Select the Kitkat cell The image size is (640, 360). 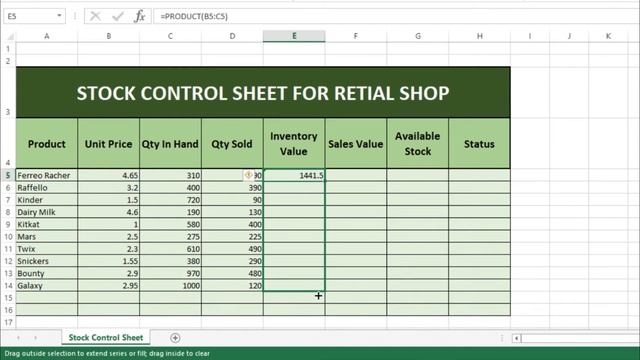tap(47, 224)
